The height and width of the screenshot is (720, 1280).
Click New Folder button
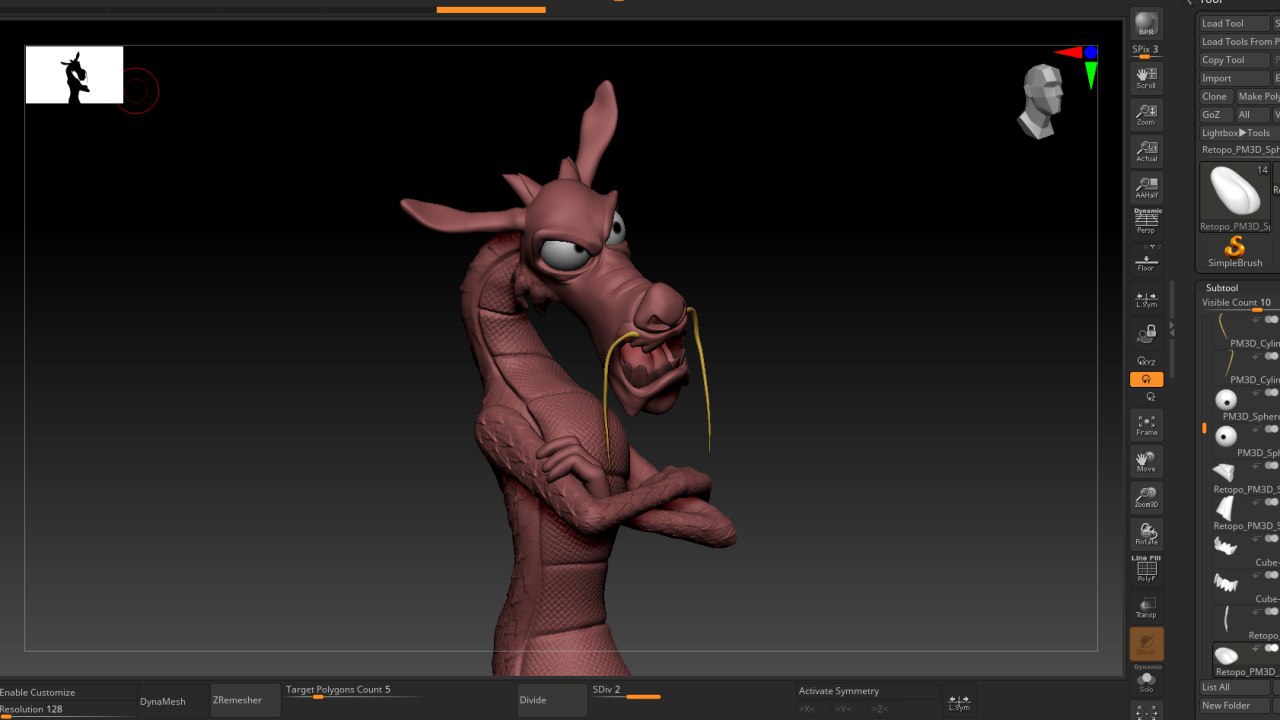click(x=1235, y=705)
